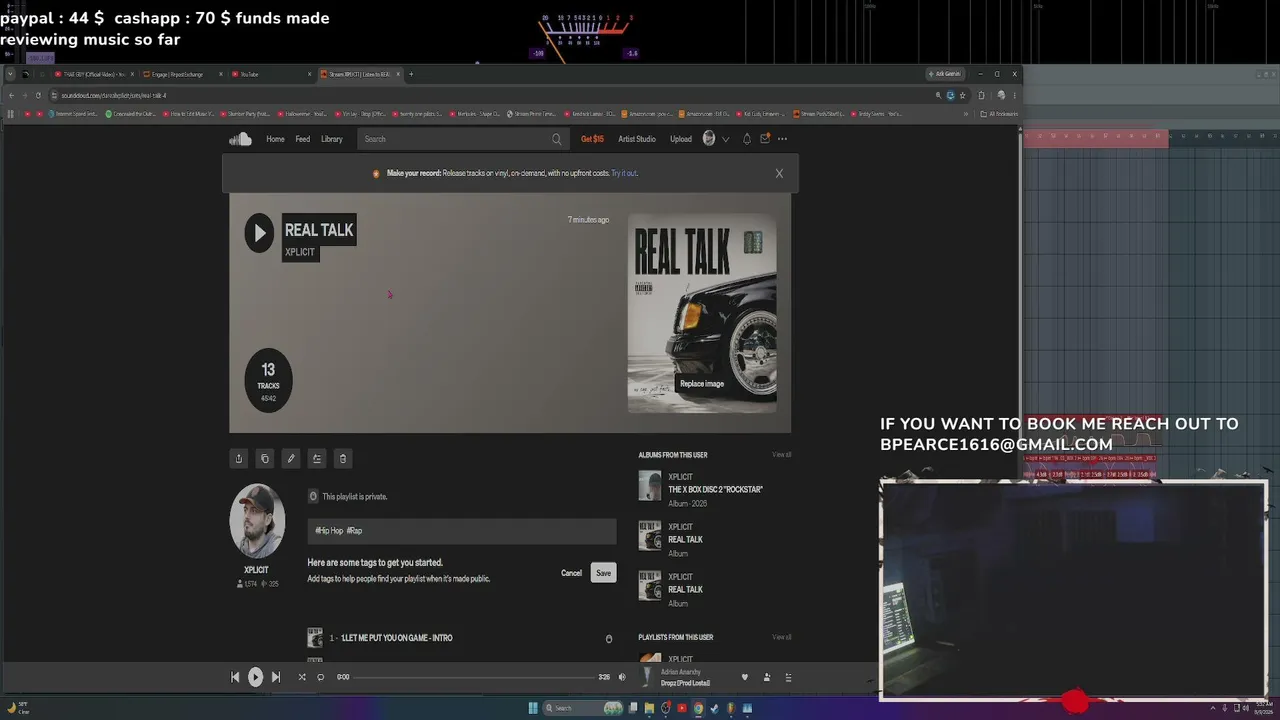Open File Explorer from taskbar

(x=649, y=708)
